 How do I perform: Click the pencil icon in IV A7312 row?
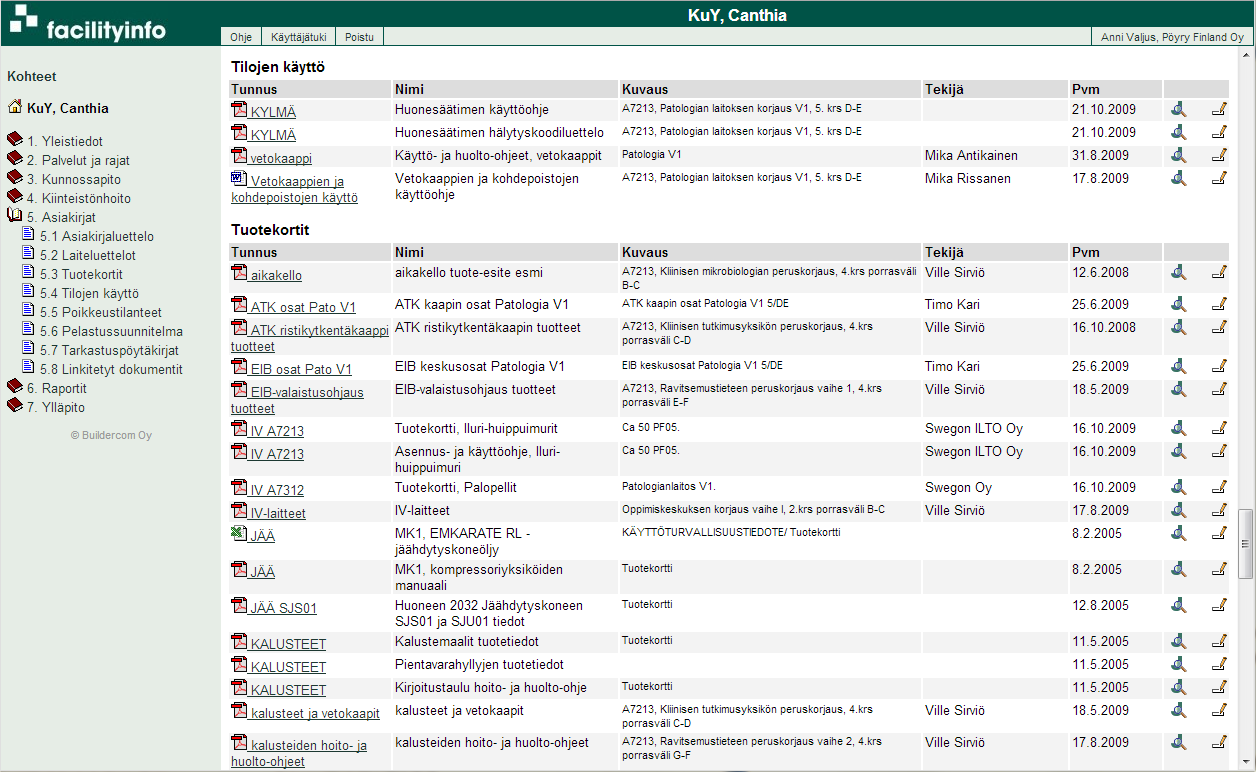coord(1219,487)
